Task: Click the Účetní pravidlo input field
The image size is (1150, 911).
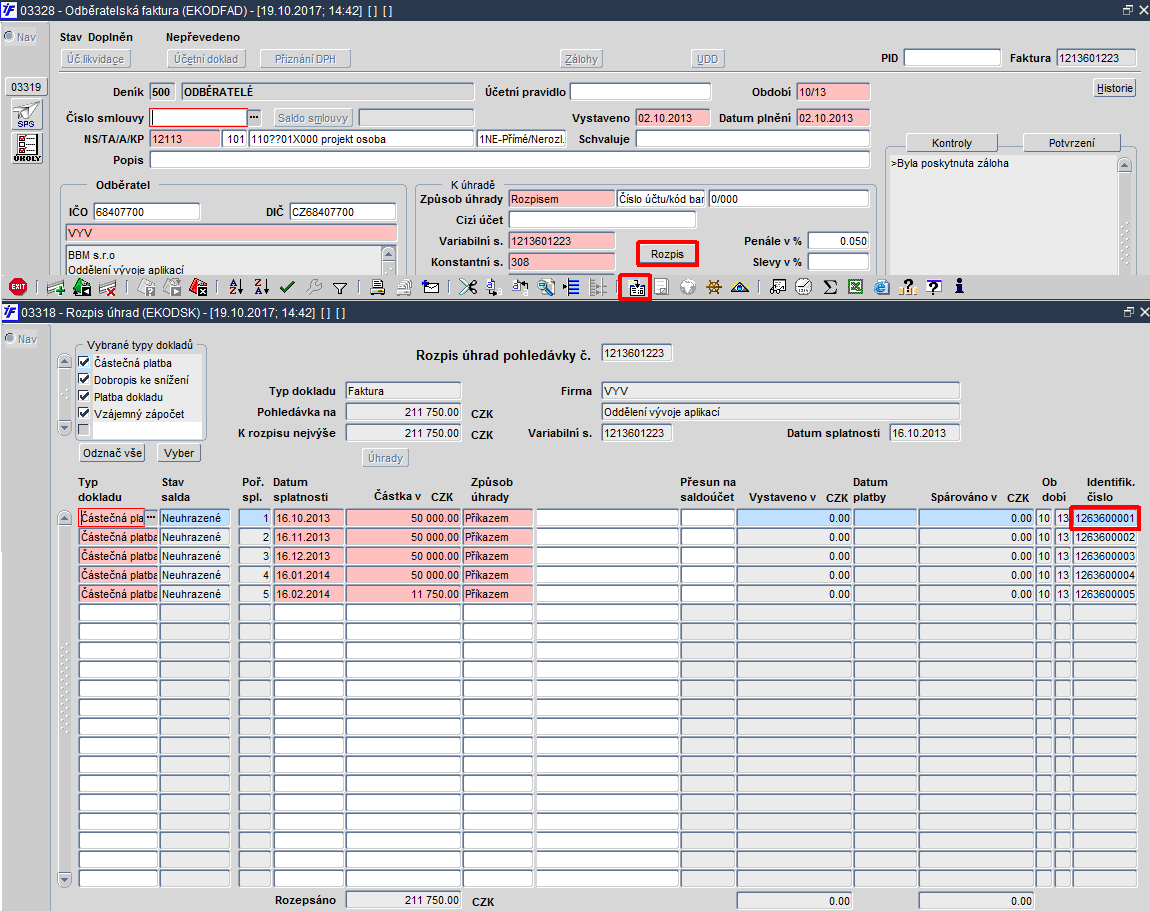Action: tap(640, 92)
